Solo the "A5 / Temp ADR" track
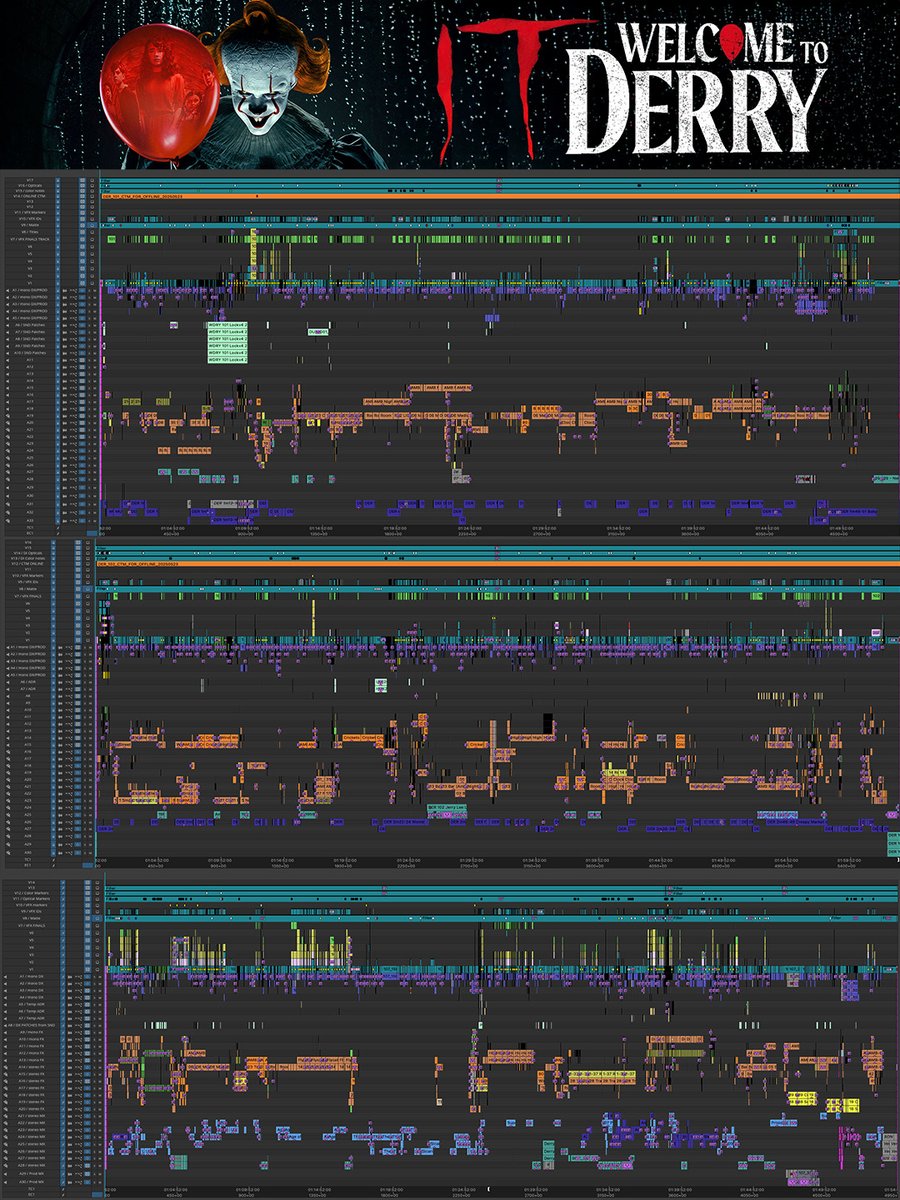This screenshot has height=1200, width=900. 94,1004
